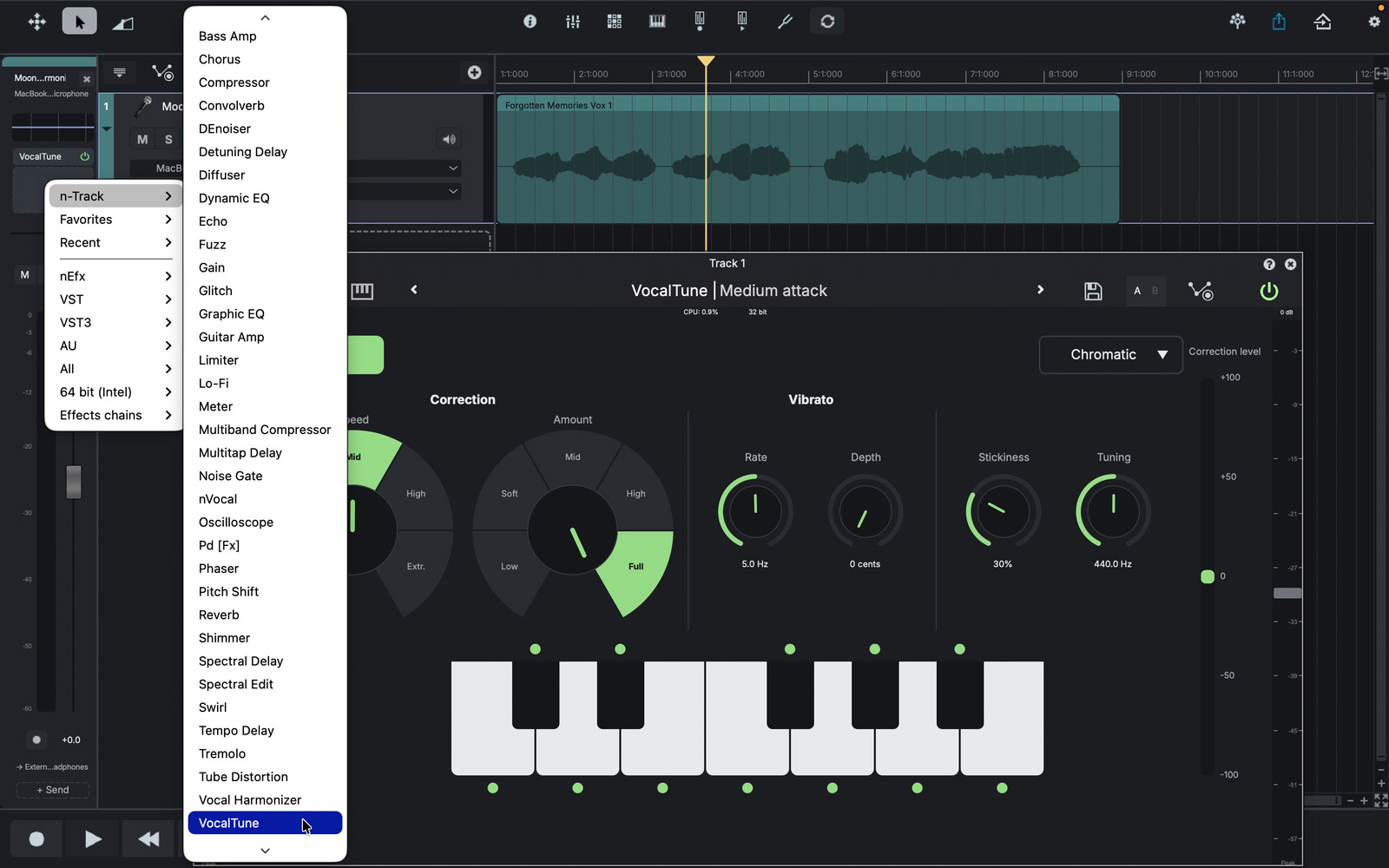Open settings gear in top-right corner
The image size is (1389, 868).
[1374, 22]
